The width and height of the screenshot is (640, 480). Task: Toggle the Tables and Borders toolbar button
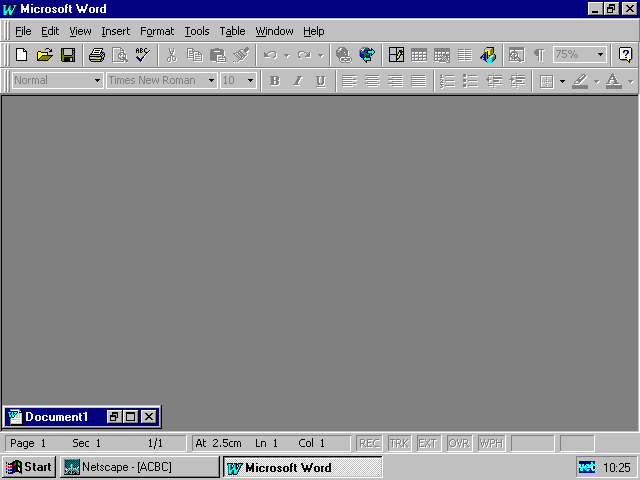[x=396, y=55]
